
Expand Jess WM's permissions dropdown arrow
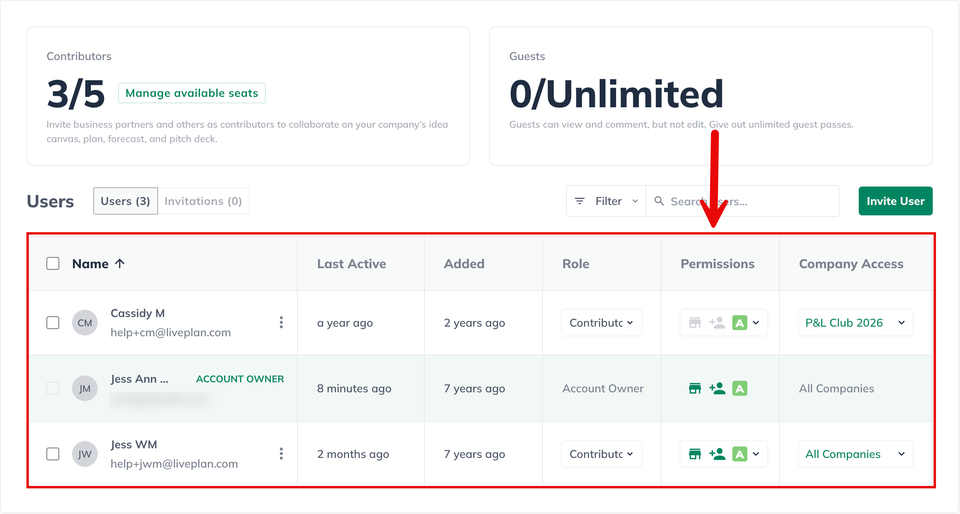756,453
